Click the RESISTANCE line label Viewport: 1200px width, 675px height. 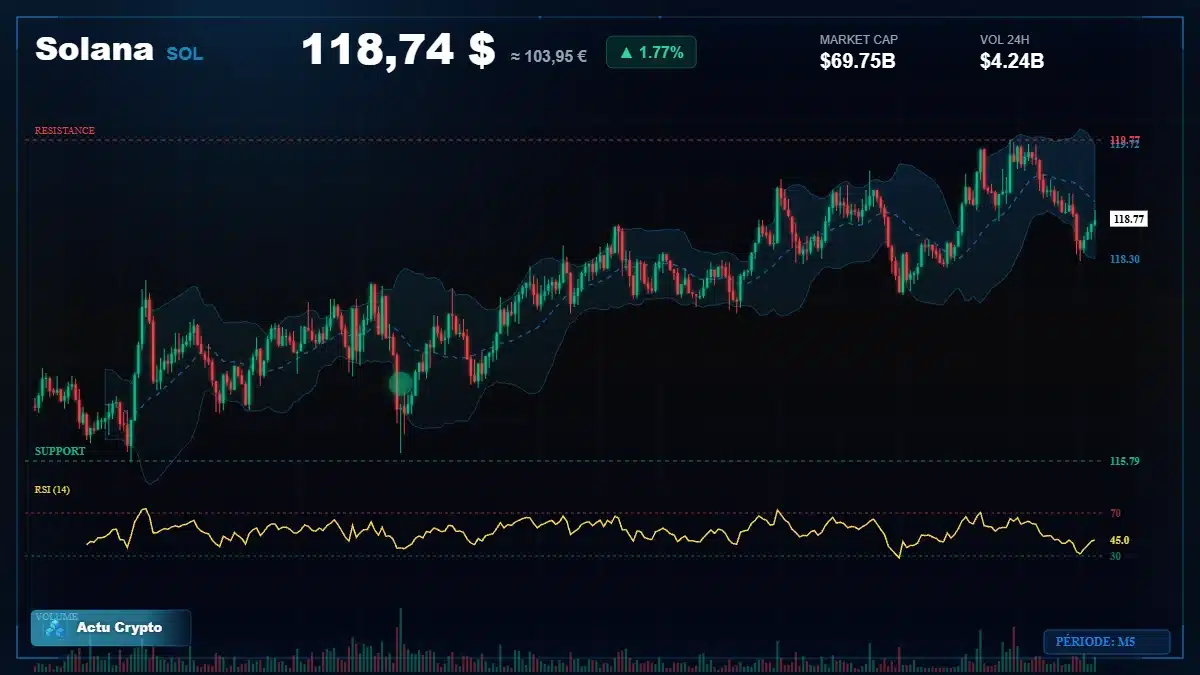(x=65, y=131)
